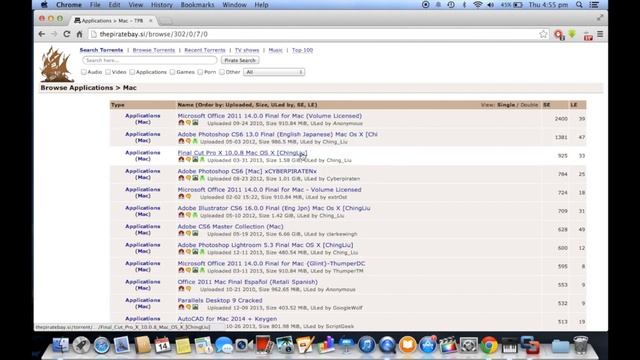Tick the Applications checkbox
The width and height of the screenshot is (640, 360).
132,72
